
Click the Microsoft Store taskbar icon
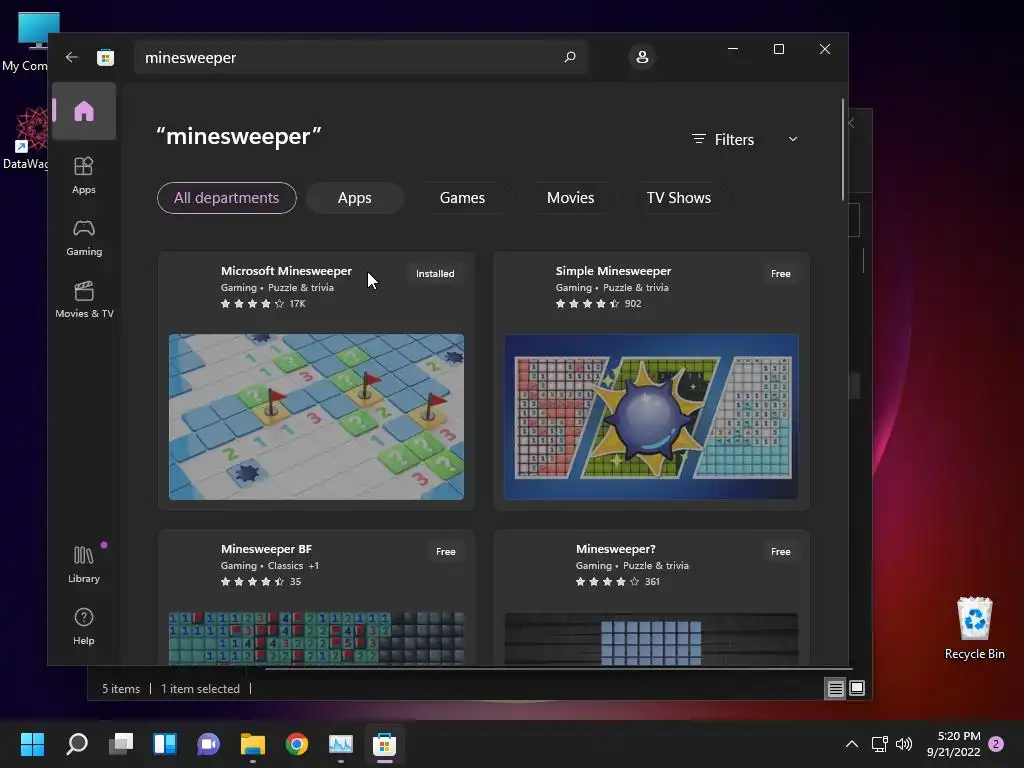point(385,744)
